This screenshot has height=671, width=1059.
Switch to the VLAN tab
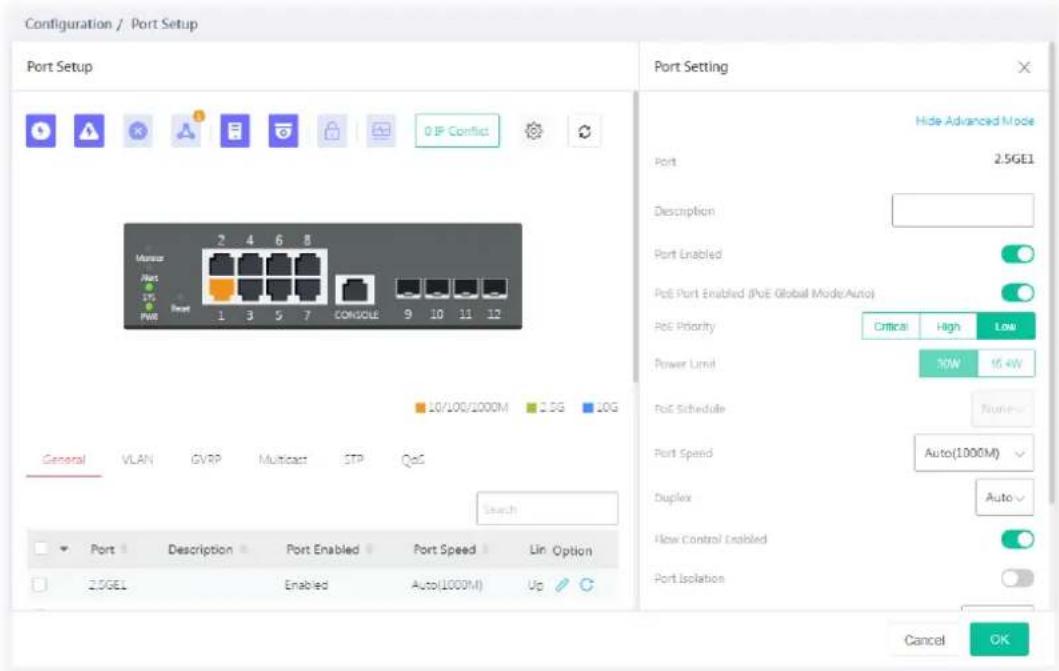coord(137,460)
